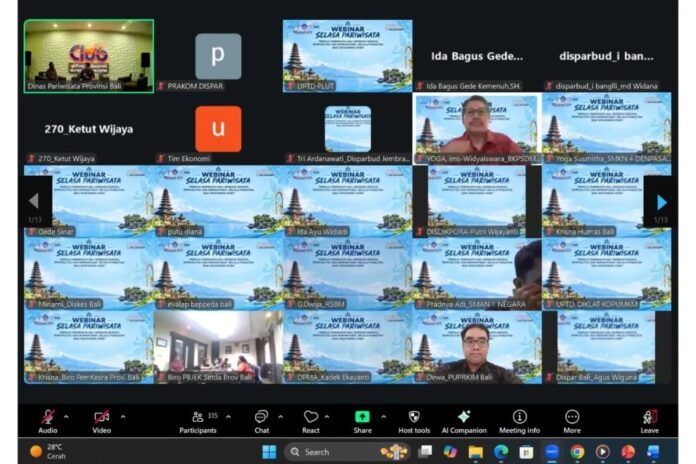Image resolution: width=696 pixels, height=464 pixels.
Task: Select the UPTD PLUT participant tile
Action: point(348,56)
